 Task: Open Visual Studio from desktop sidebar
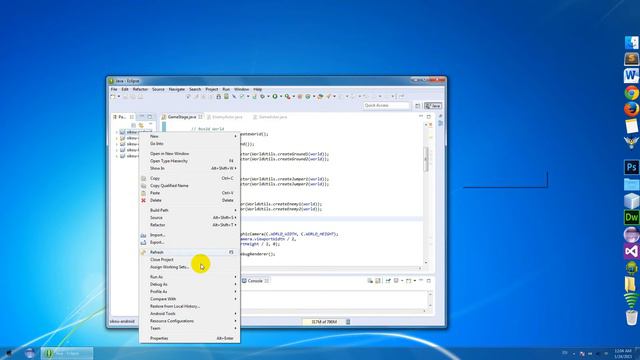click(631, 251)
